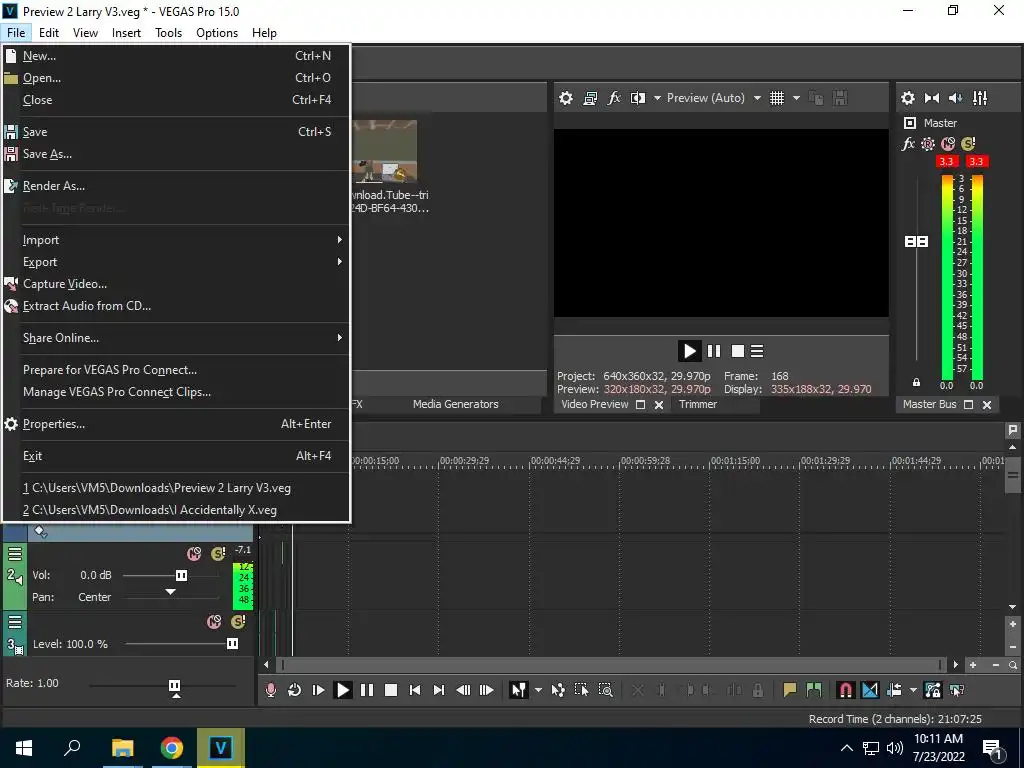This screenshot has height=768, width=1024.
Task: Open Master automation settings icon
Action: [928, 144]
